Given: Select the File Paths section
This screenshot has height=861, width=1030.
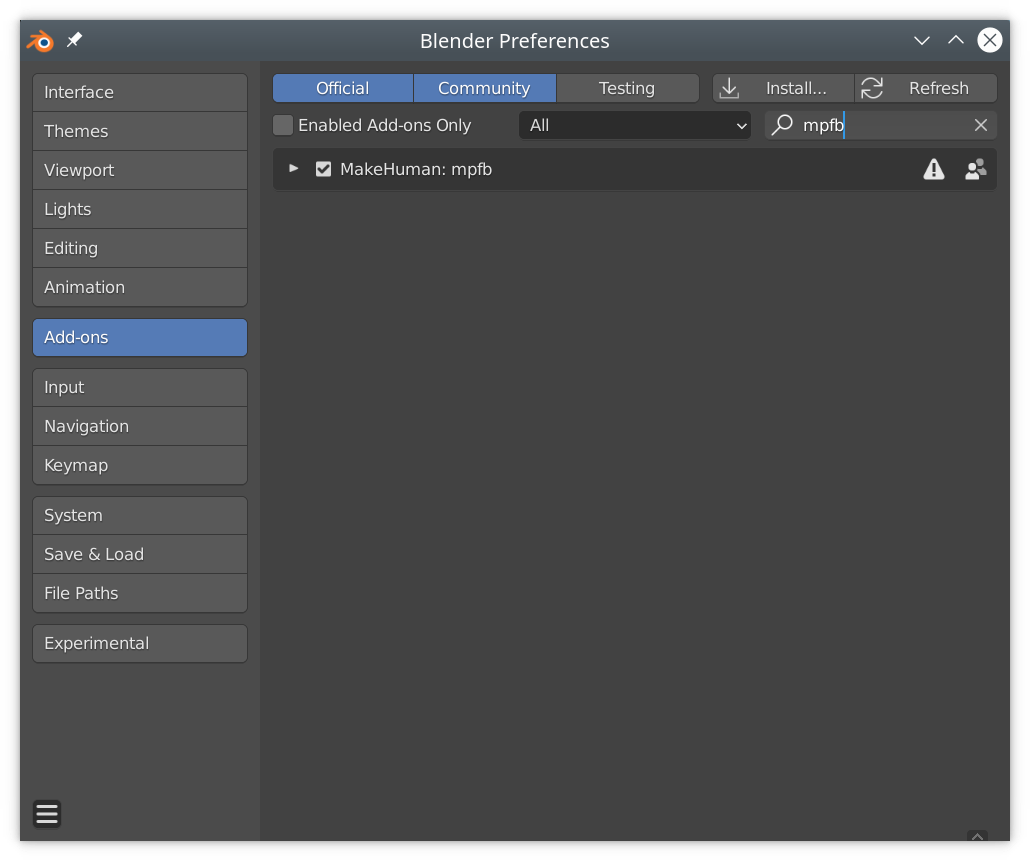Looking at the screenshot, I should coord(140,593).
